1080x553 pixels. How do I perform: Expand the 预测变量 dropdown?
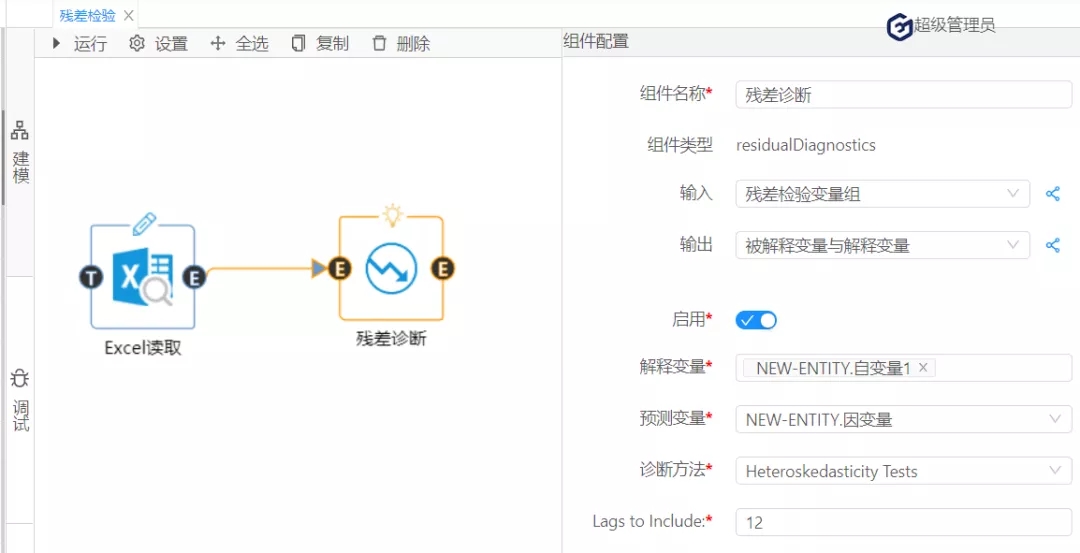pos(902,420)
